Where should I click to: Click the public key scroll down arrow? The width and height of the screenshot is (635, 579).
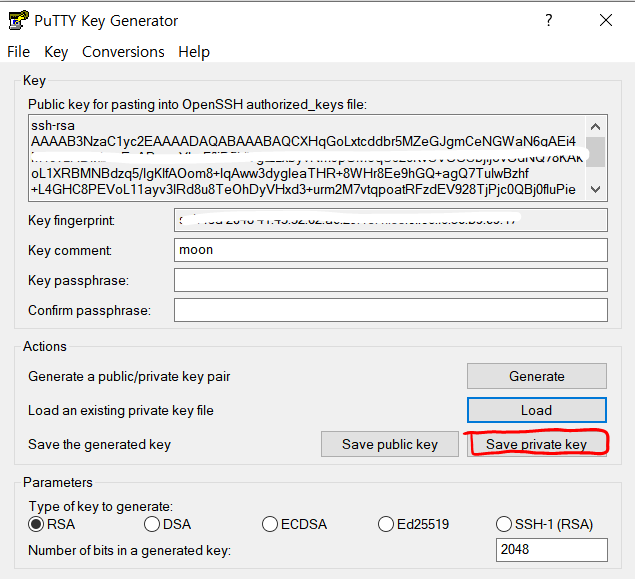pos(595,189)
